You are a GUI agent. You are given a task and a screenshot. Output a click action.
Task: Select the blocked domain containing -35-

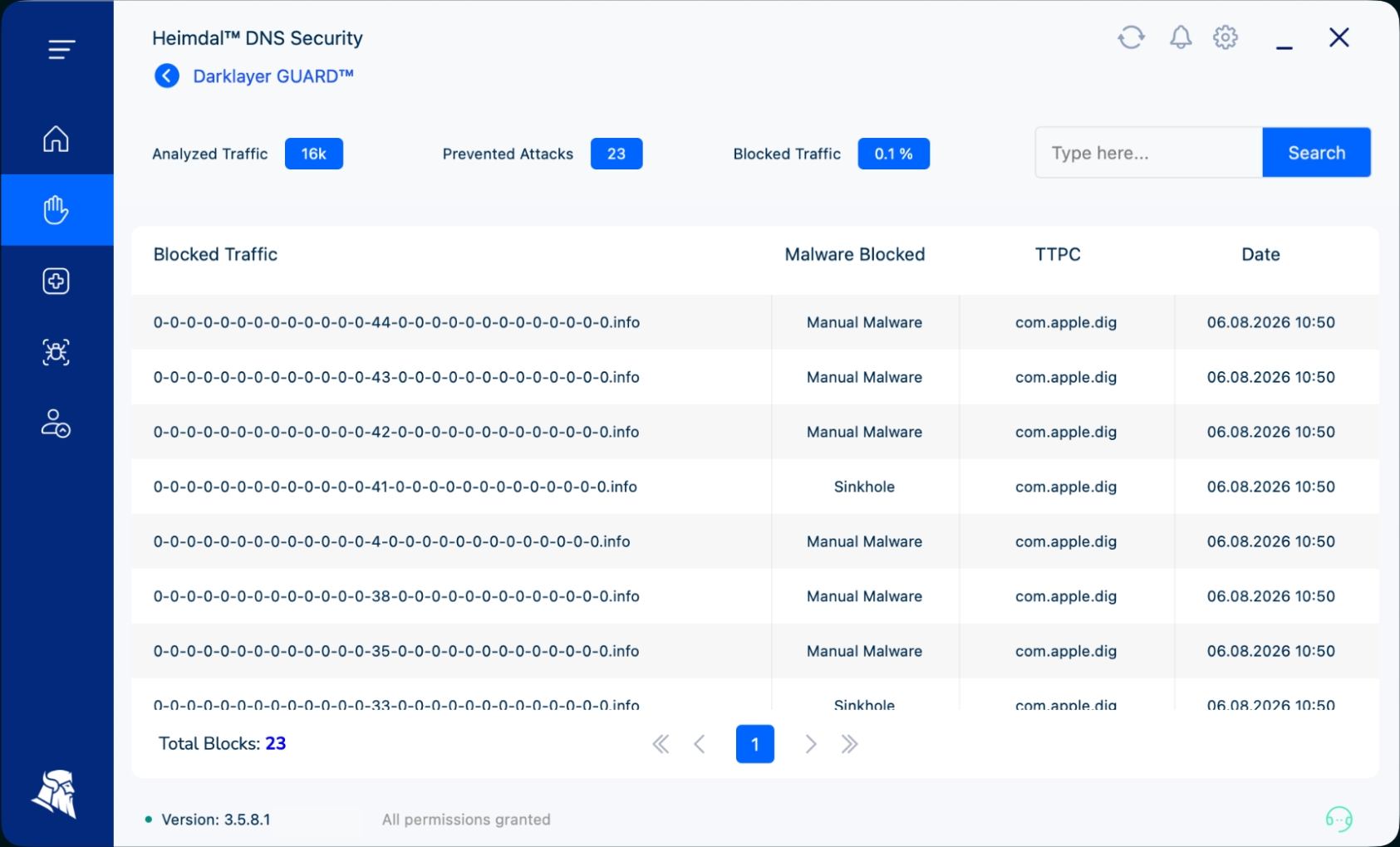coord(396,651)
